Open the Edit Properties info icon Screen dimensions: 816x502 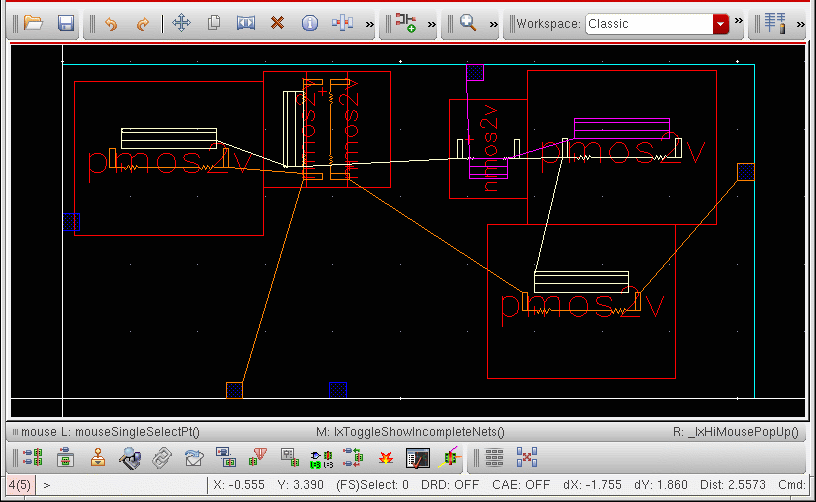pos(310,23)
